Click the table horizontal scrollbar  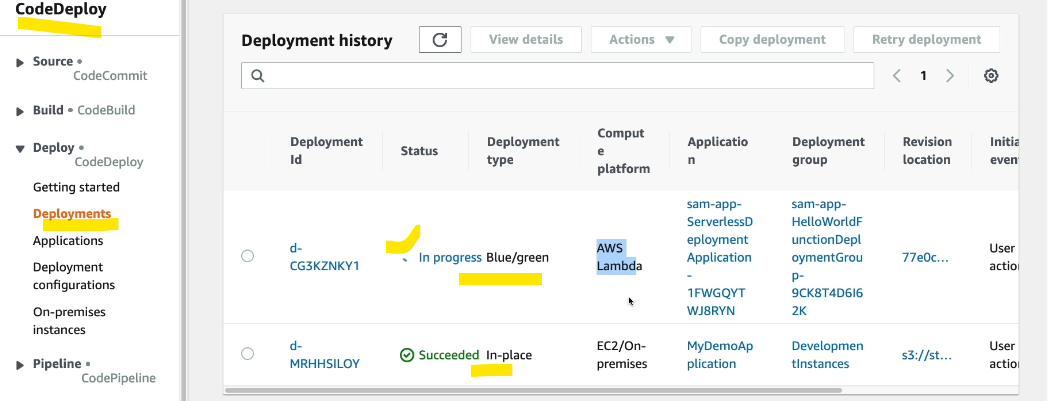tap(533, 390)
